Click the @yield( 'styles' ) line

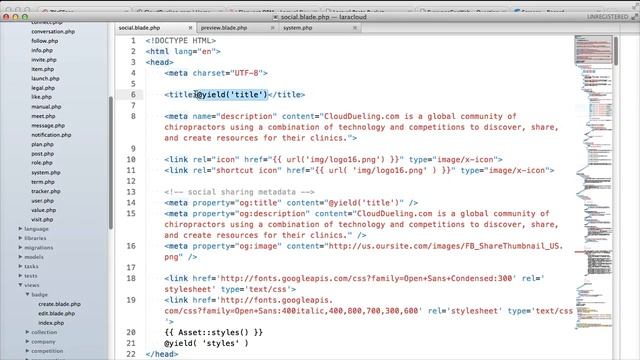click(206, 343)
